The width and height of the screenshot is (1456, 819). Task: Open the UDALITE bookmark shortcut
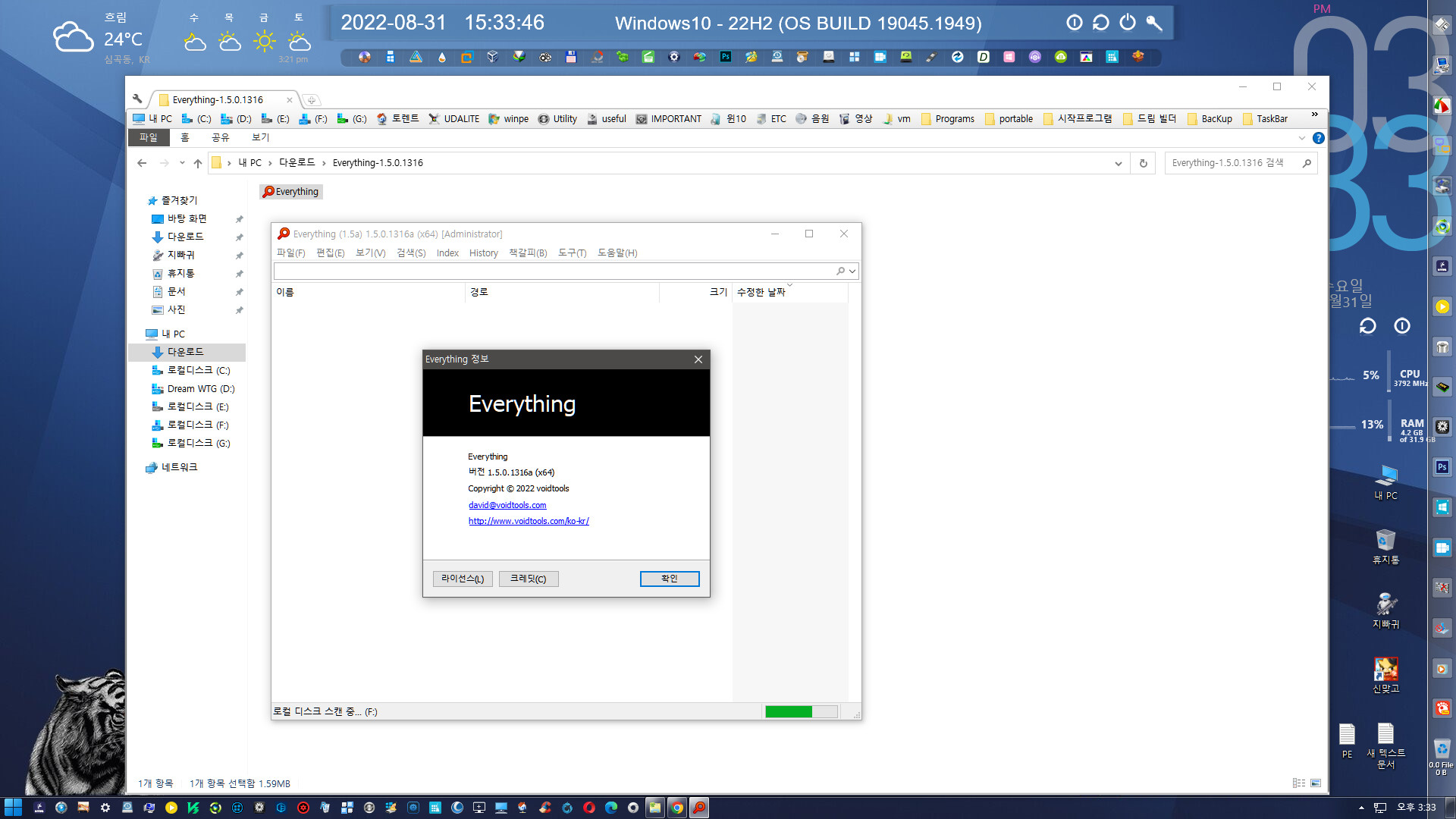453,119
